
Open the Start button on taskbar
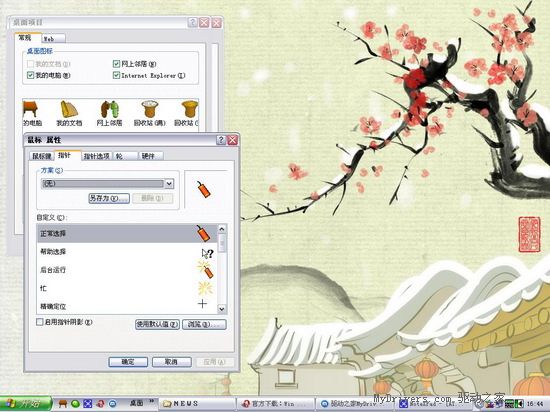[26, 404]
